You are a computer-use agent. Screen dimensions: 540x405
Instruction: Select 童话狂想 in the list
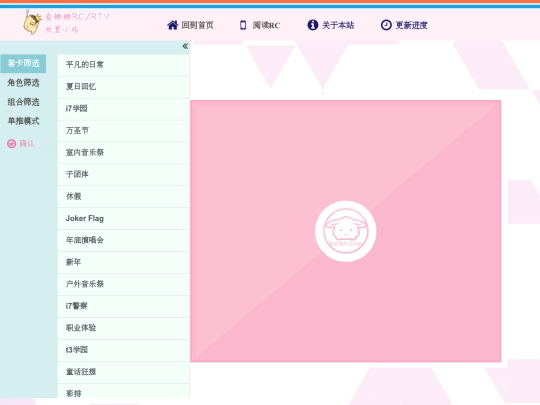(123, 372)
